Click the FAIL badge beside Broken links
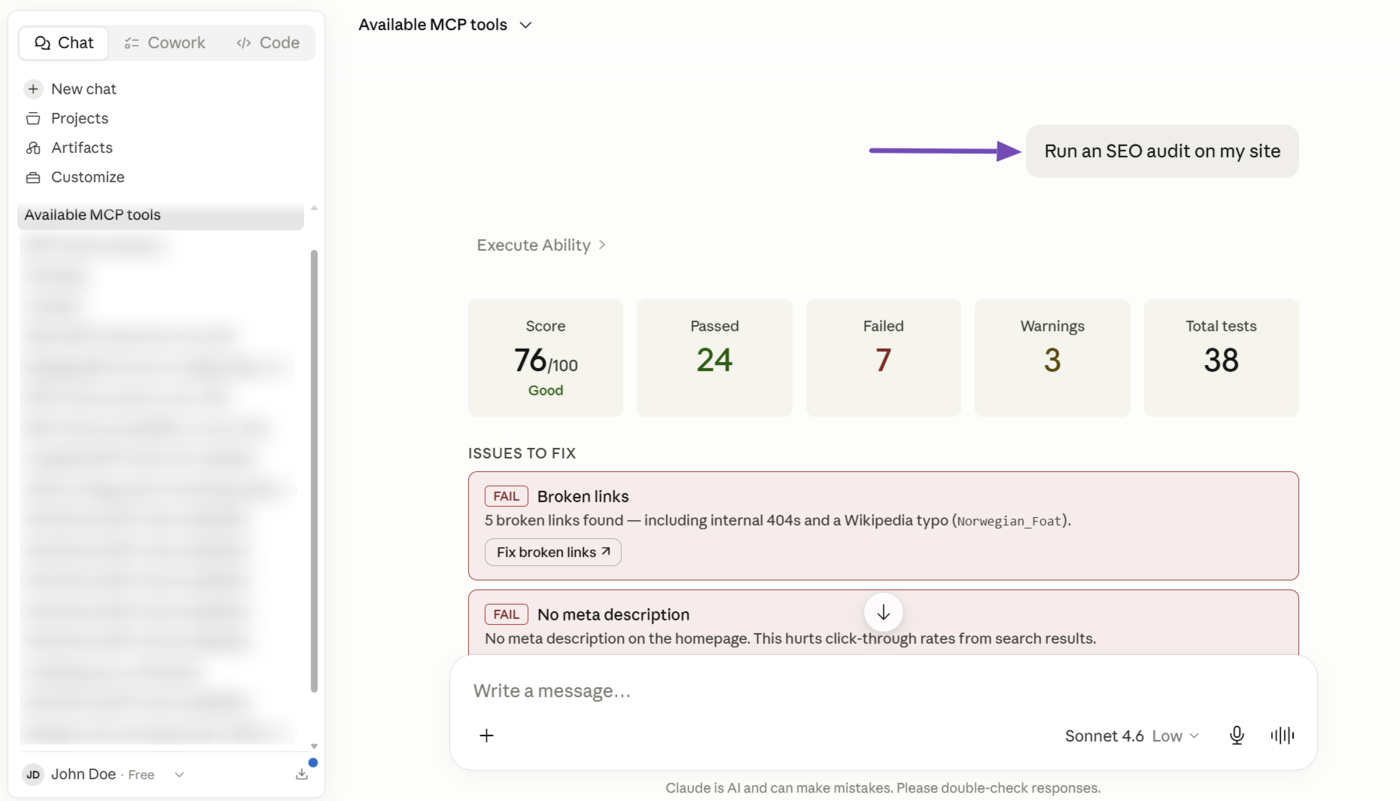The image size is (1400, 801). tap(506, 497)
